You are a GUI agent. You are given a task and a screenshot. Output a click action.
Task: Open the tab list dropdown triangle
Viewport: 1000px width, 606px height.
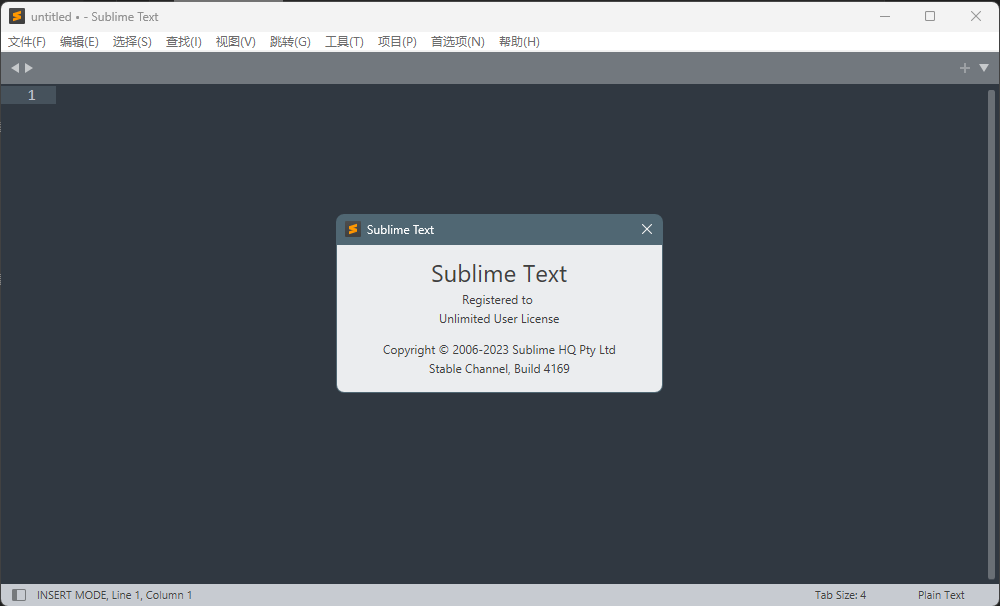pyautogui.click(x=984, y=68)
